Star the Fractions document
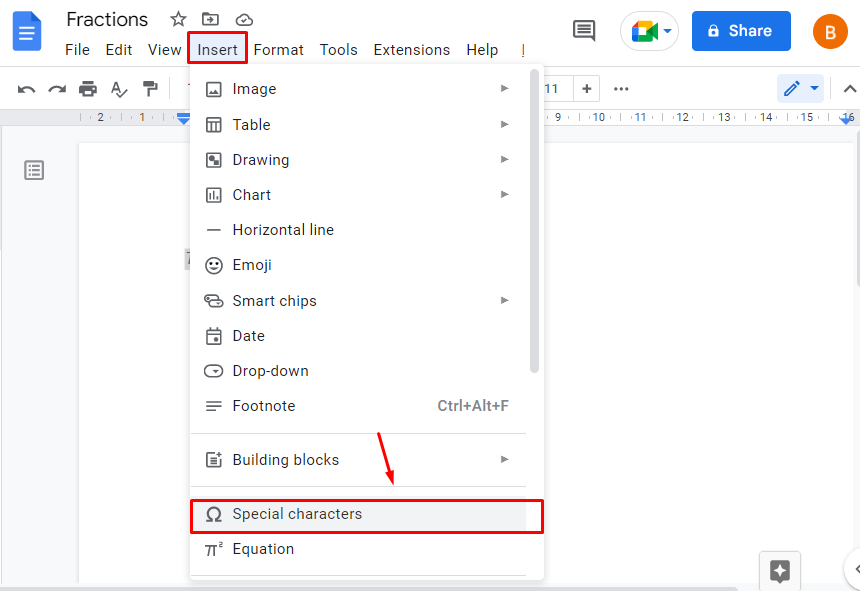This screenshot has width=860, height=591. coord(178,20)
